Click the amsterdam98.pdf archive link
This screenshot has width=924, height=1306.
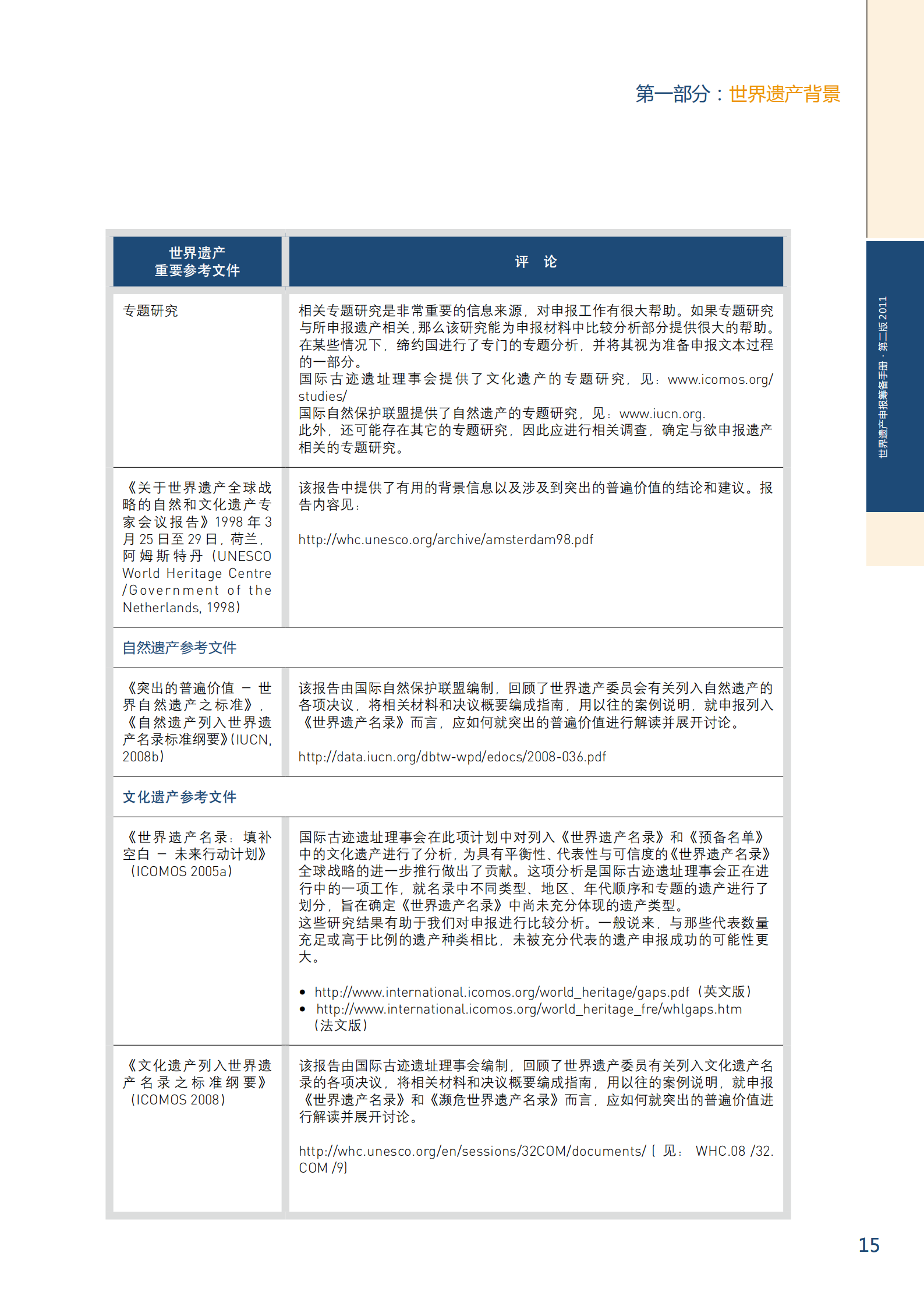[x=445, y=539]
